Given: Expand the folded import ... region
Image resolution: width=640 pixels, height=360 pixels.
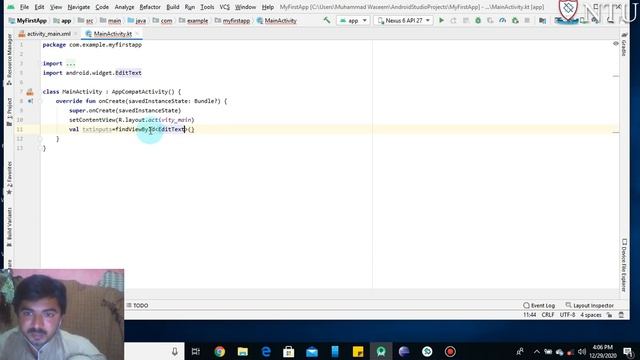Looking at the screenshot, I should click(71, 64).
